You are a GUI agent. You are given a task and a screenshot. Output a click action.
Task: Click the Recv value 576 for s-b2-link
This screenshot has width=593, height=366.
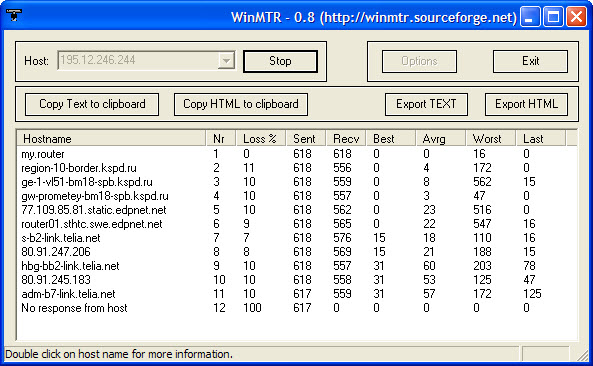click(342, 238)
